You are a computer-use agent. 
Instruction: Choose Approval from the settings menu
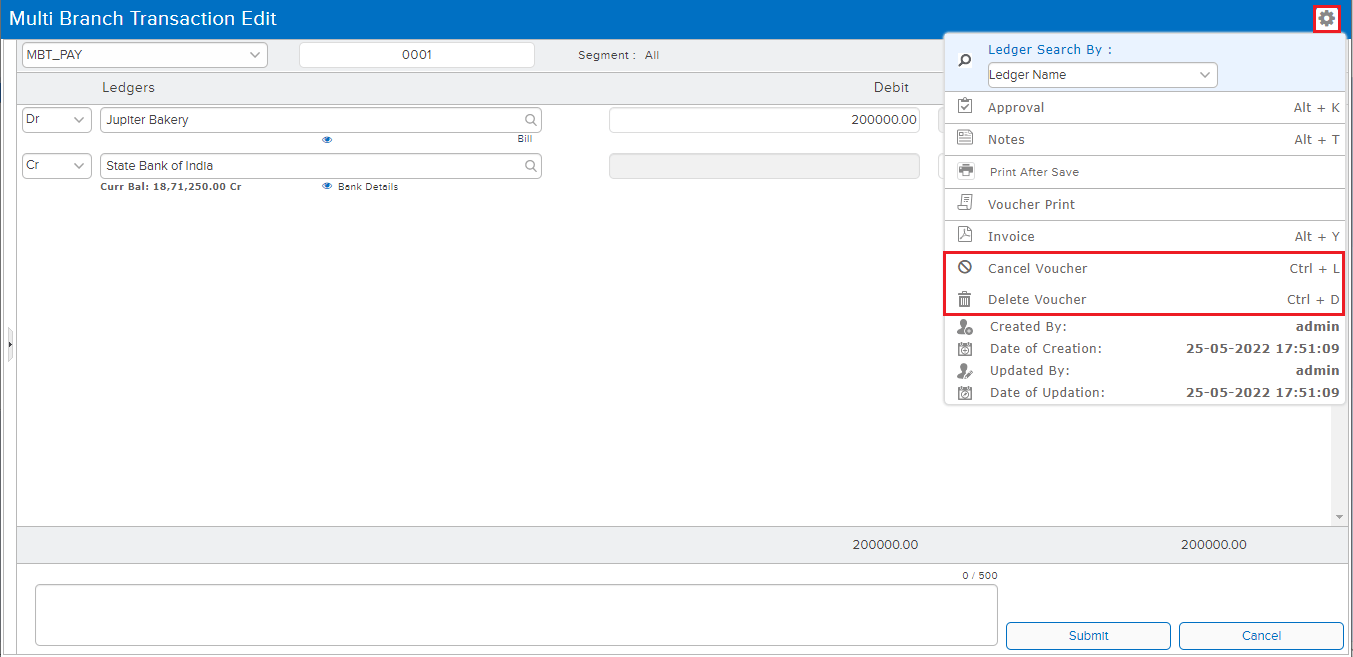coord(1016,107)
